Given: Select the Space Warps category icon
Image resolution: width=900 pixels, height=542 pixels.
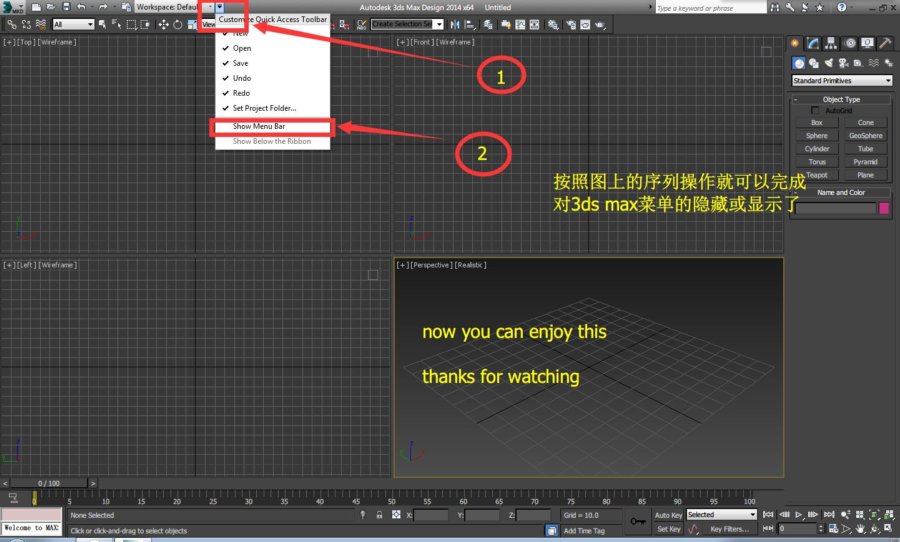Looking at the screenshot, I should pos(873,63).
